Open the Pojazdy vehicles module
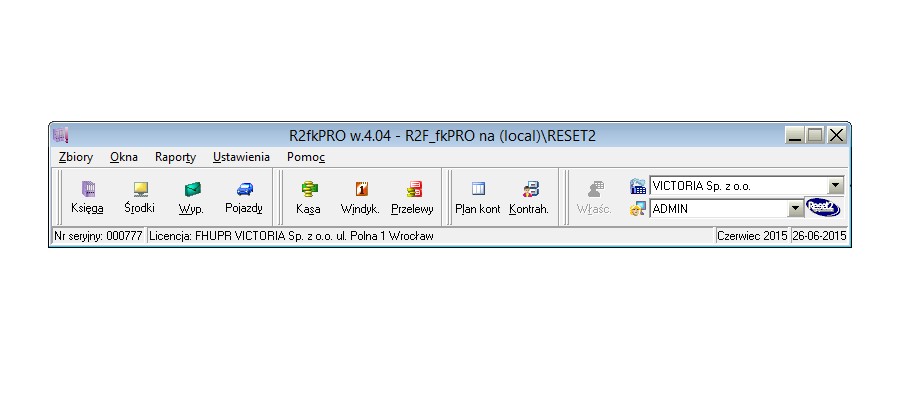The height and width of the screenshot is (401, 899). click(x=244, y=197)
